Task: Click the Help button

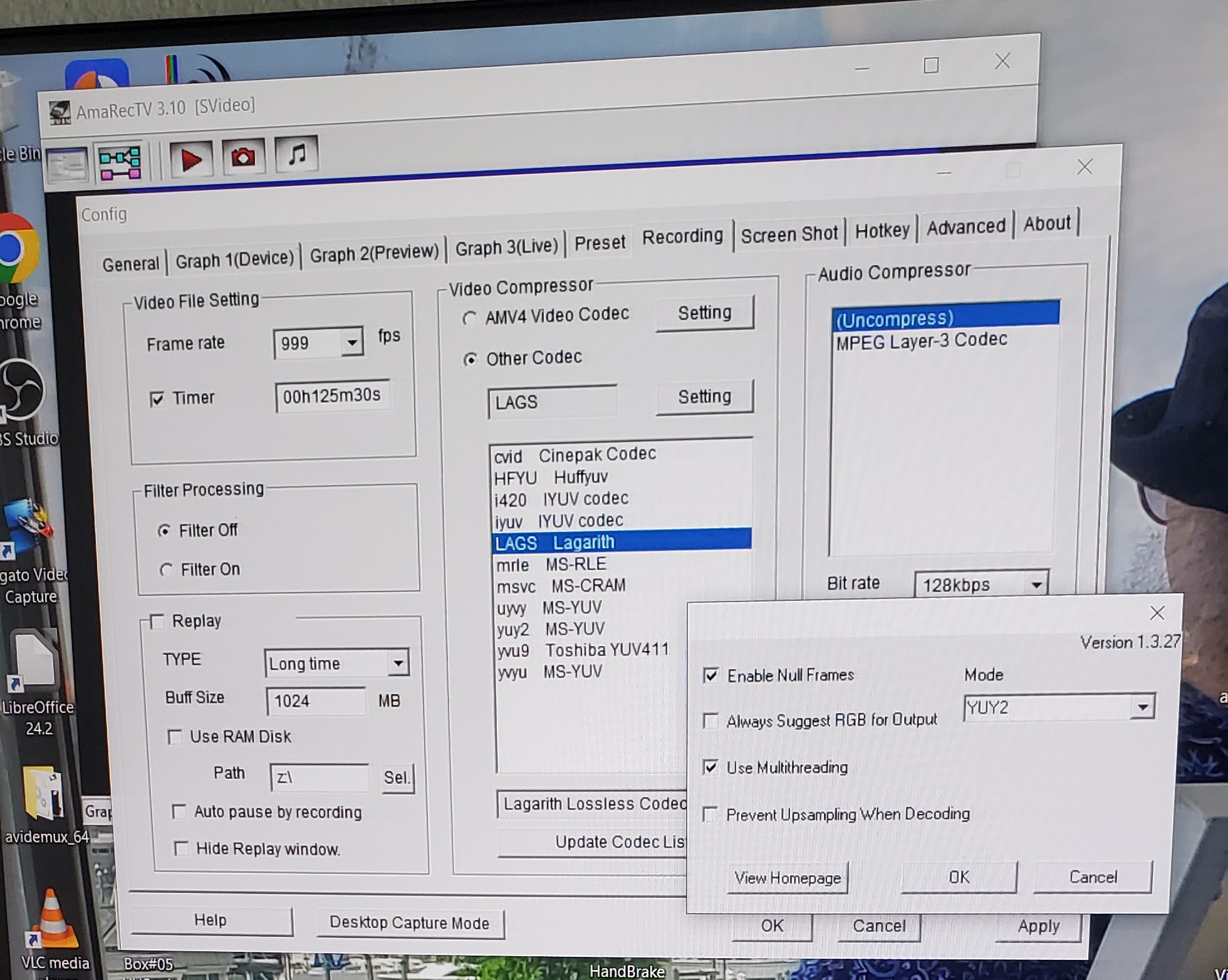Action: [x=211, y=920]
